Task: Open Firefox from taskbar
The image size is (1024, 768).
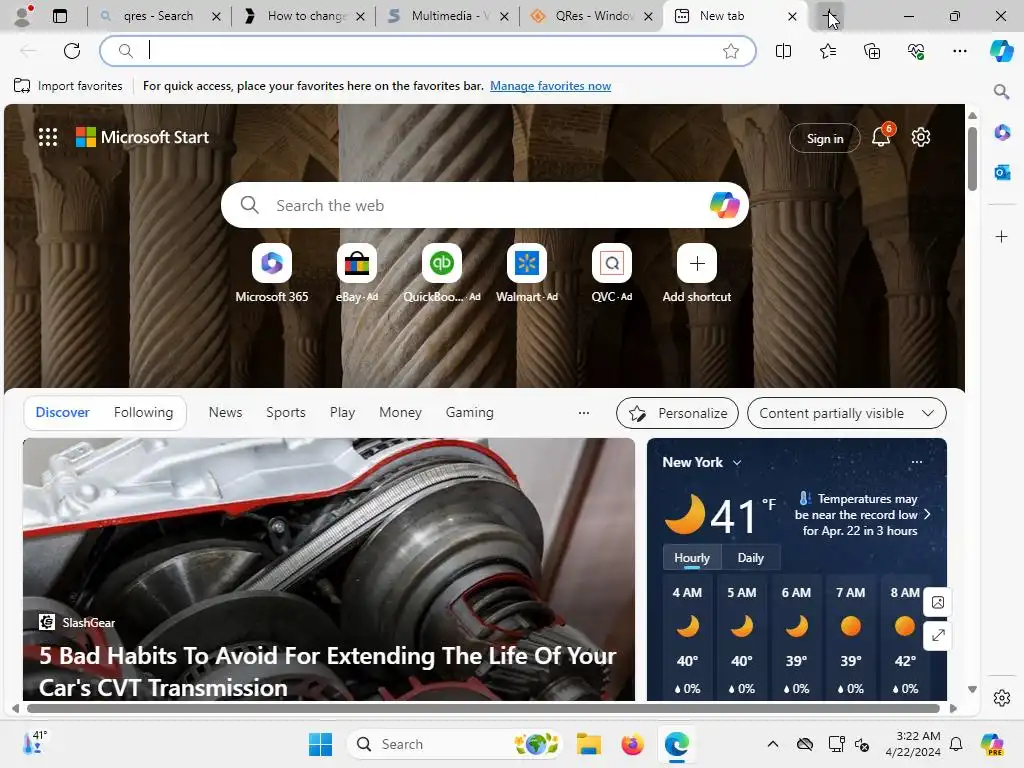Action: point(632,744)
